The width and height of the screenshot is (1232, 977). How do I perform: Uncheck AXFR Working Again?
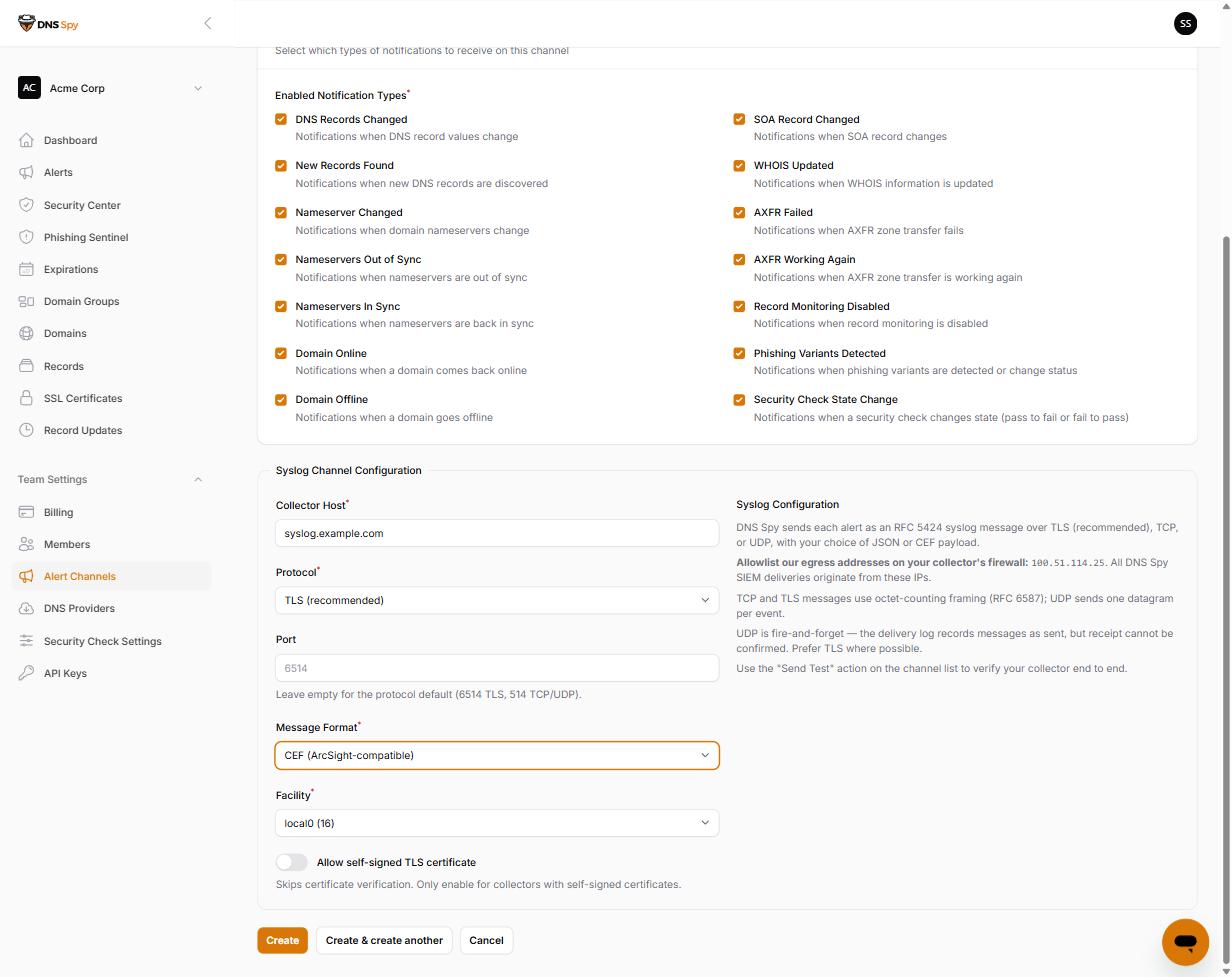739,259
